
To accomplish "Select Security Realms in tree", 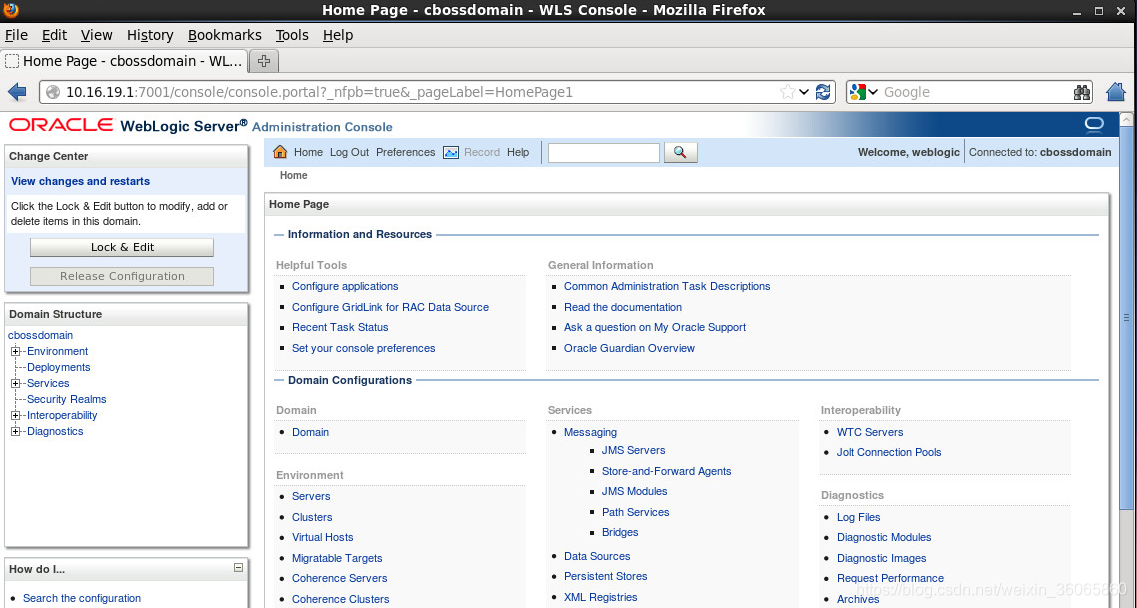I will pos(67,399).
